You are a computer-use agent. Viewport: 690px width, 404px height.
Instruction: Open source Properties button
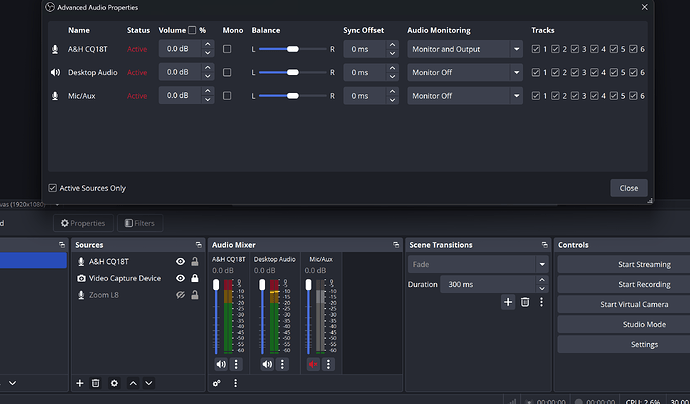click(83, 223)
